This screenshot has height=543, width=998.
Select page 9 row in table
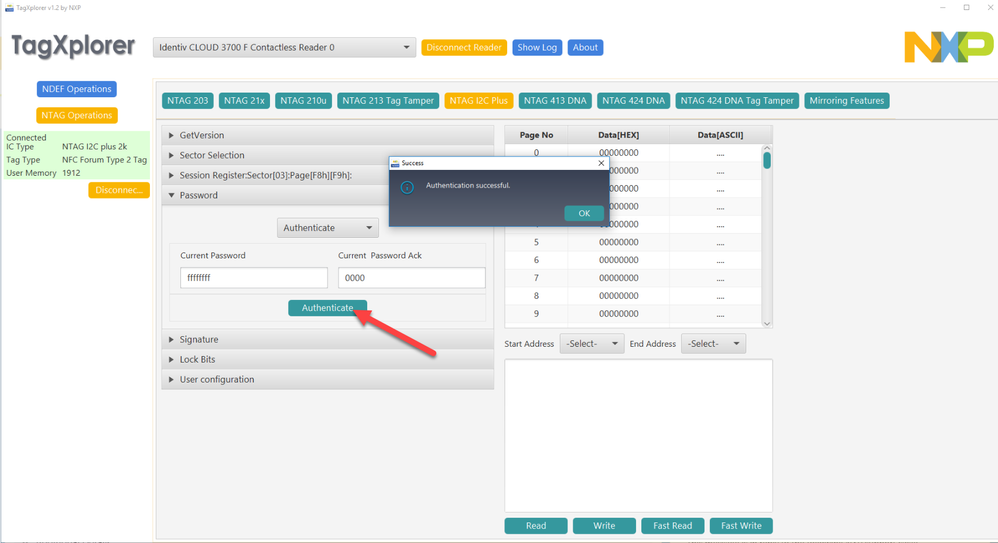(633, 313)
